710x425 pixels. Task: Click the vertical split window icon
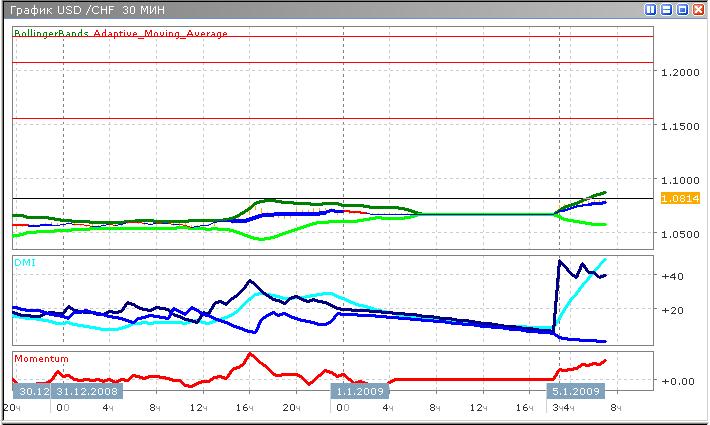click(651, 9)
